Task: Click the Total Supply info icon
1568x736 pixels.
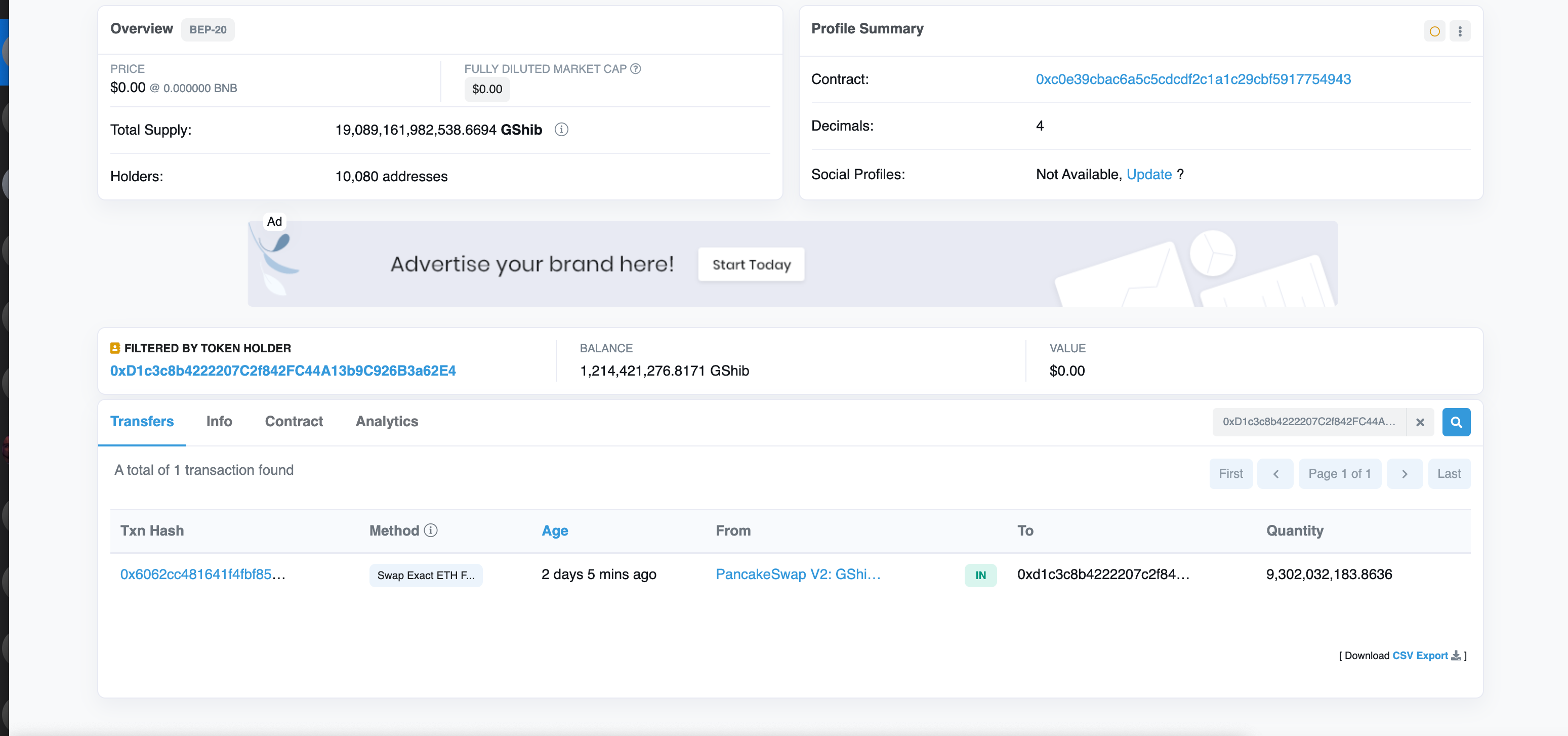Action: [x=561, y=130]
